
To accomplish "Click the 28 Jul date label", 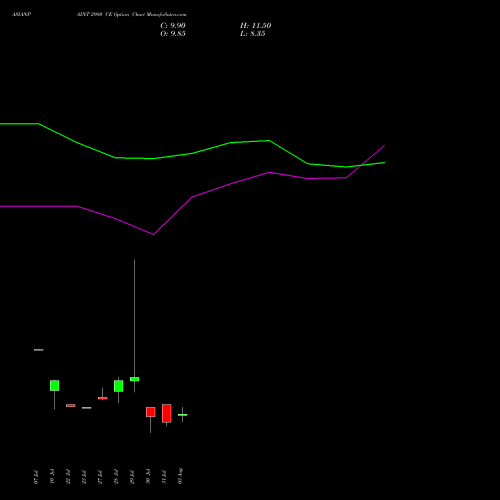I will [116, 477].
